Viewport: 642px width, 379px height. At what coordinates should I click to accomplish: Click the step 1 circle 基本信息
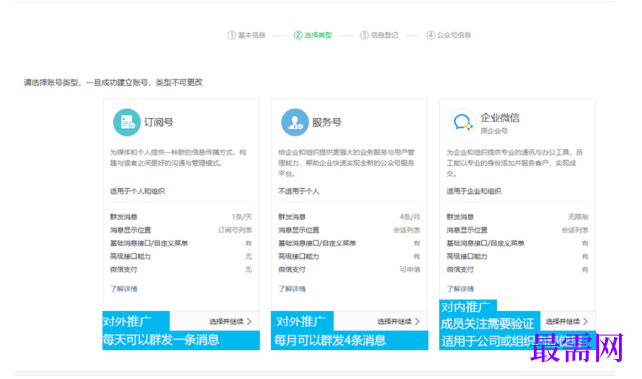coord(231,35)
